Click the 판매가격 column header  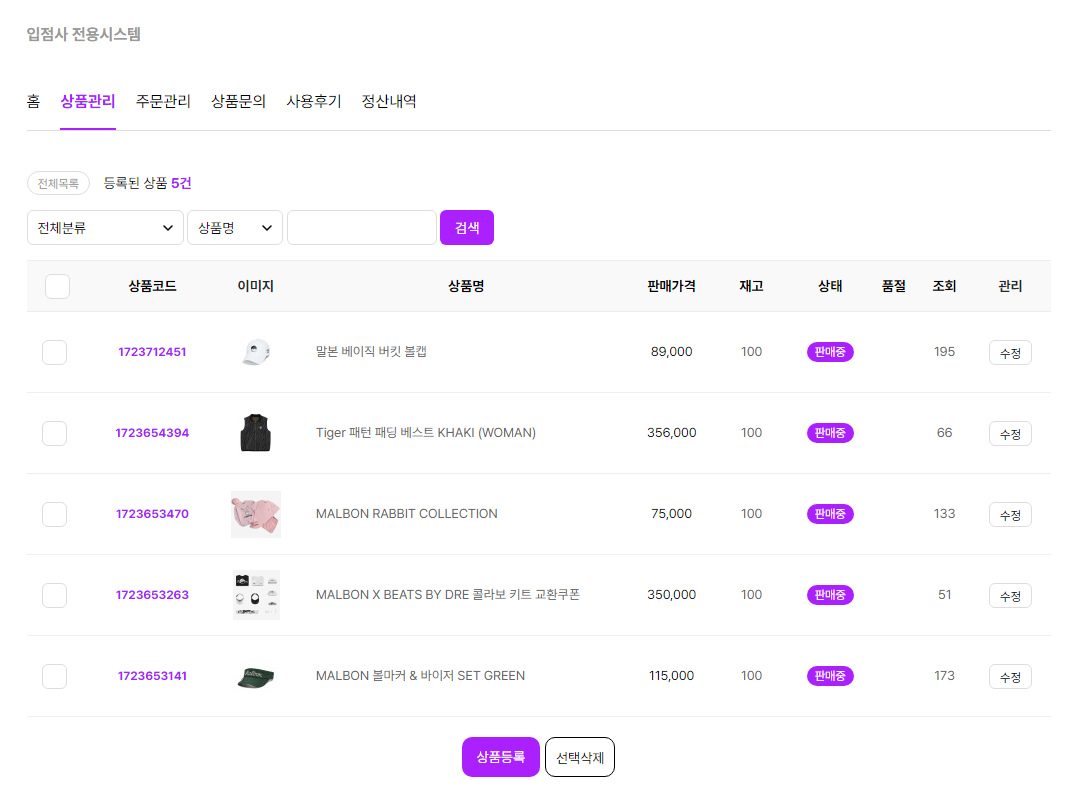pos(672,286)
